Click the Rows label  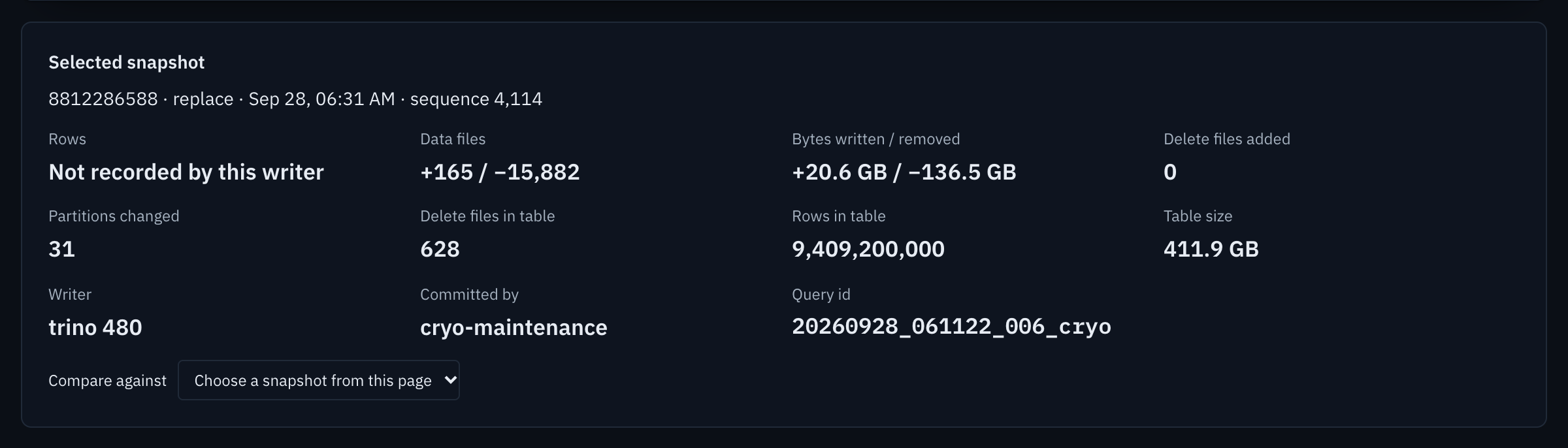click(67, 139)
